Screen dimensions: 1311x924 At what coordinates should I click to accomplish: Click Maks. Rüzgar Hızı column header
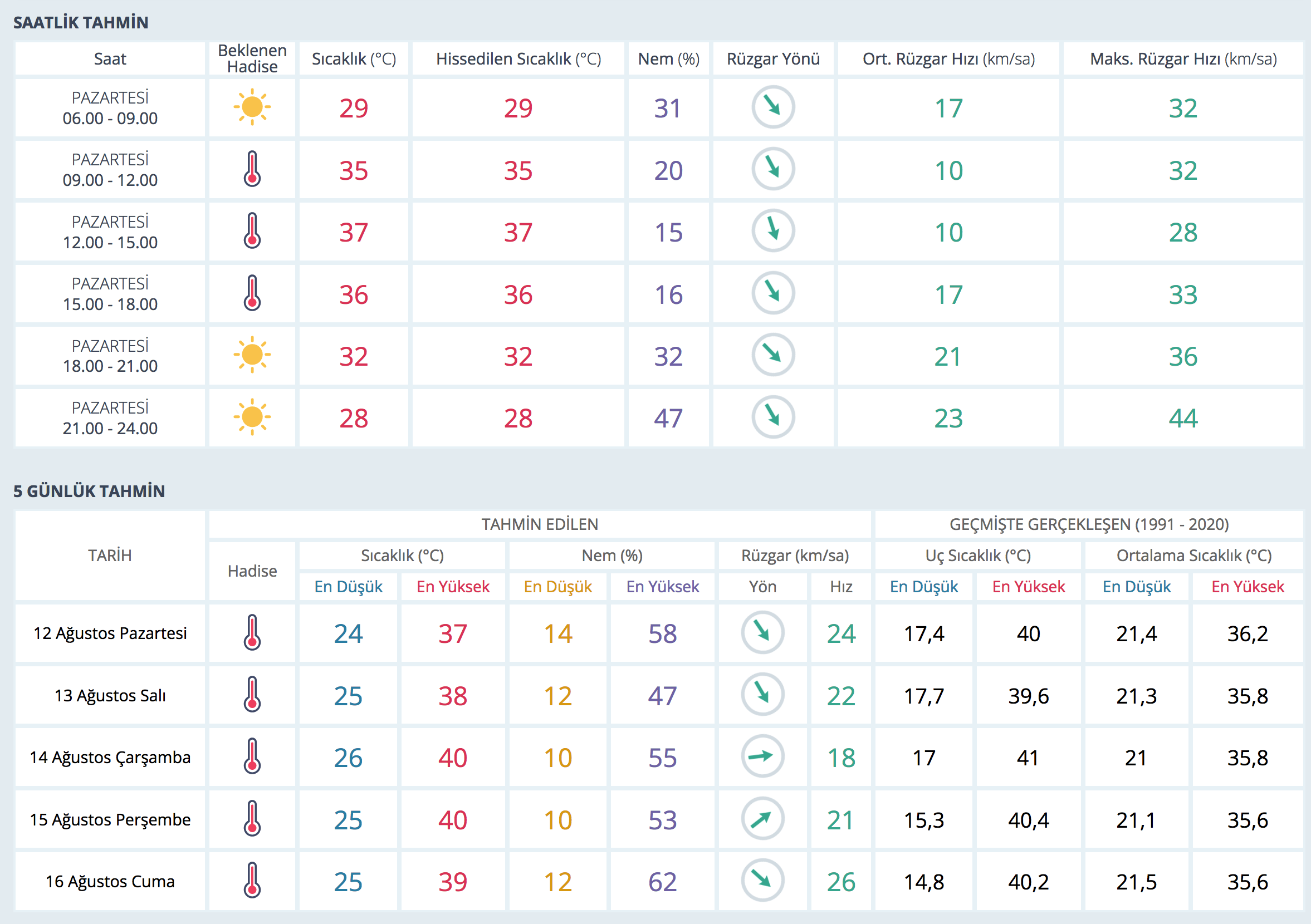point(1182,59)
